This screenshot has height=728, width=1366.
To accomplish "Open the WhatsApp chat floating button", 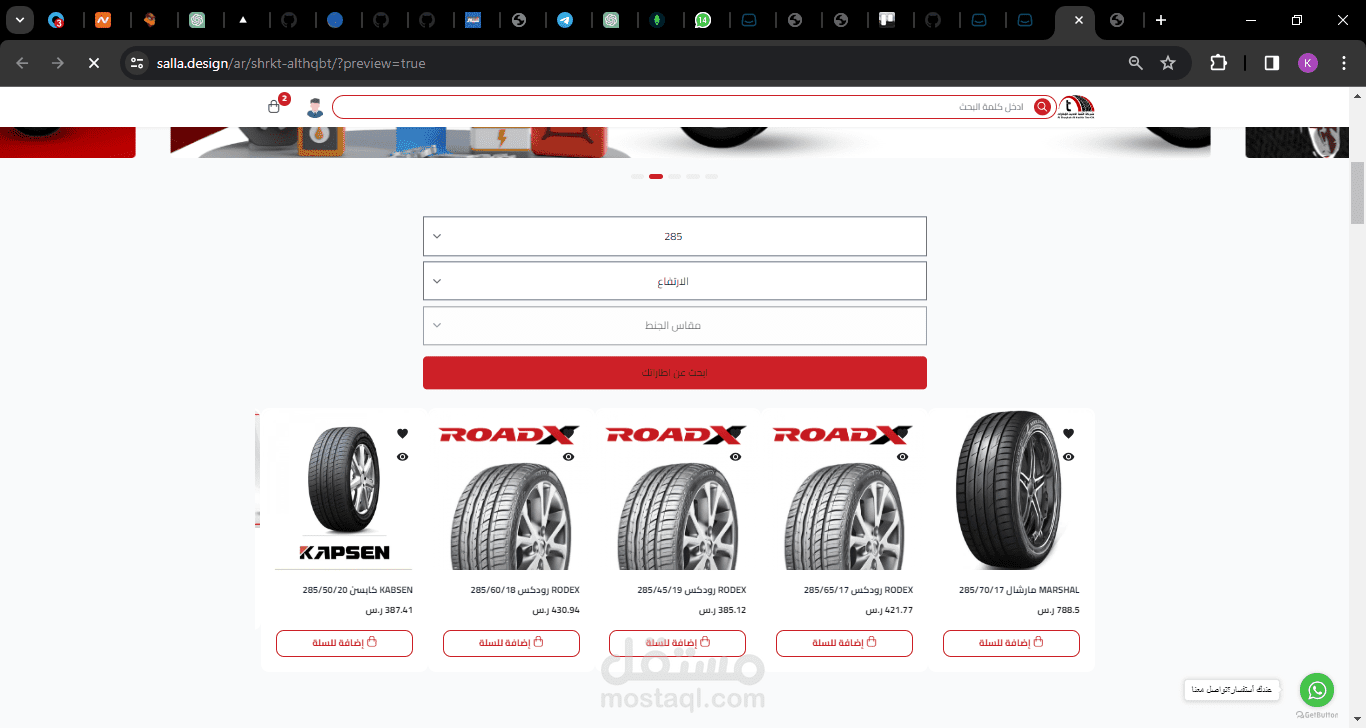I will pyautogui.click(x=1317, y=690).
